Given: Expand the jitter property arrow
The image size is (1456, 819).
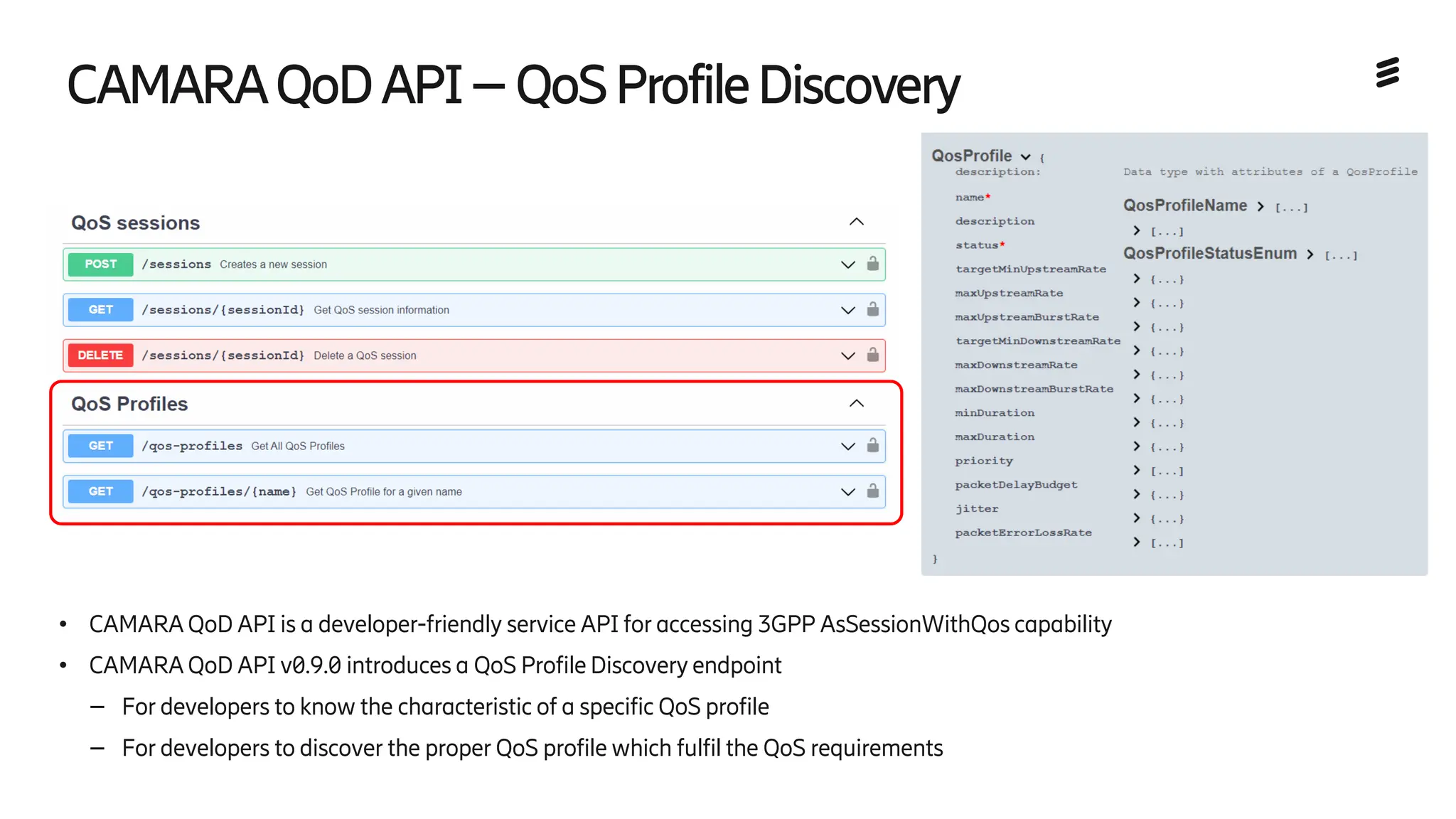Looking at the screenshot, I should [1136, 518].
